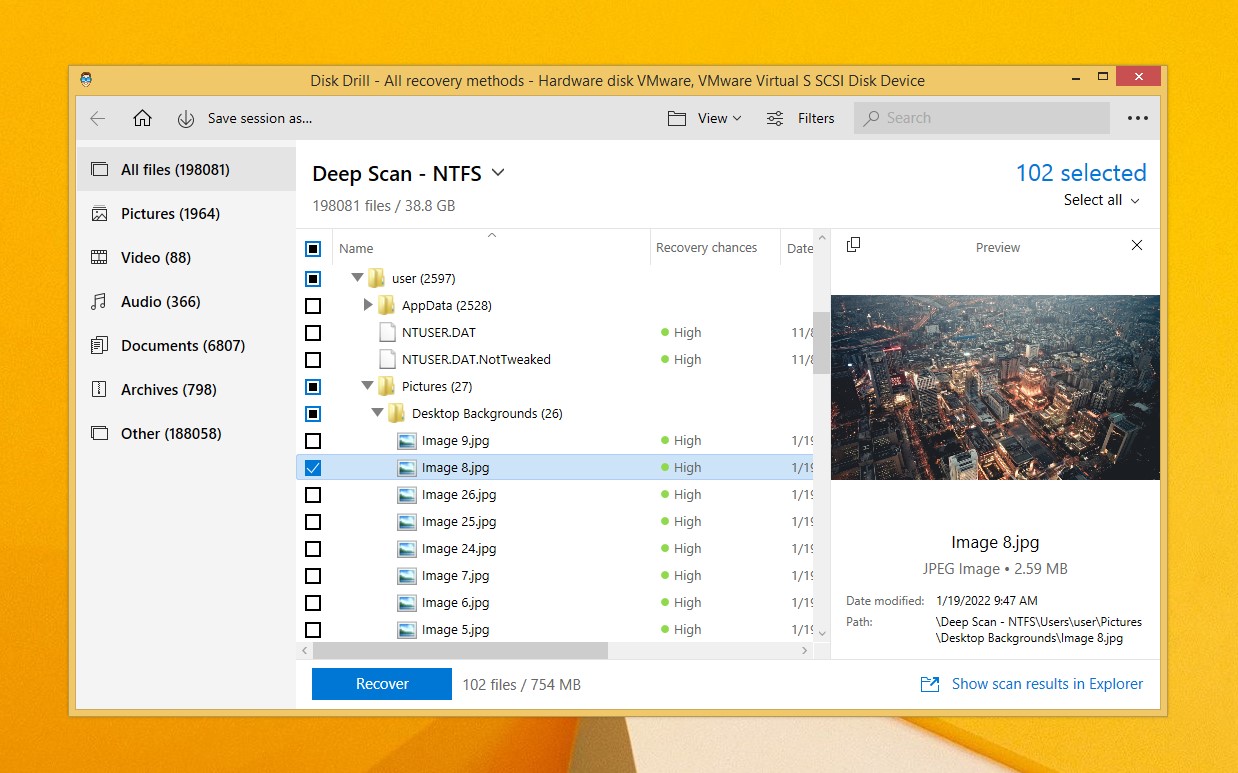1238x773 pixels.
Task: Show Video (88) category
Action: 186,258
